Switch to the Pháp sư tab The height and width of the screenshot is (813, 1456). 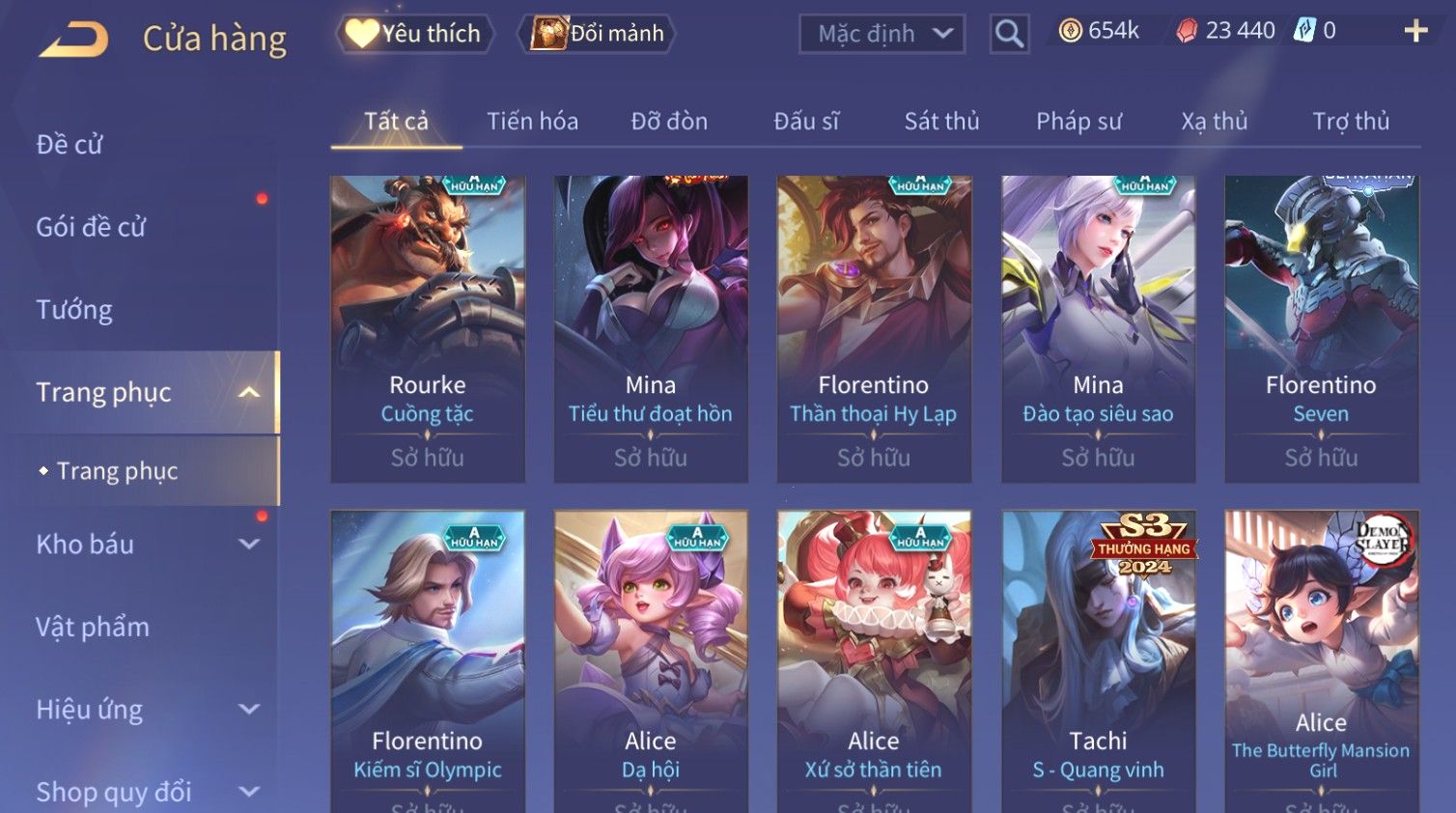coord(1078,121)
